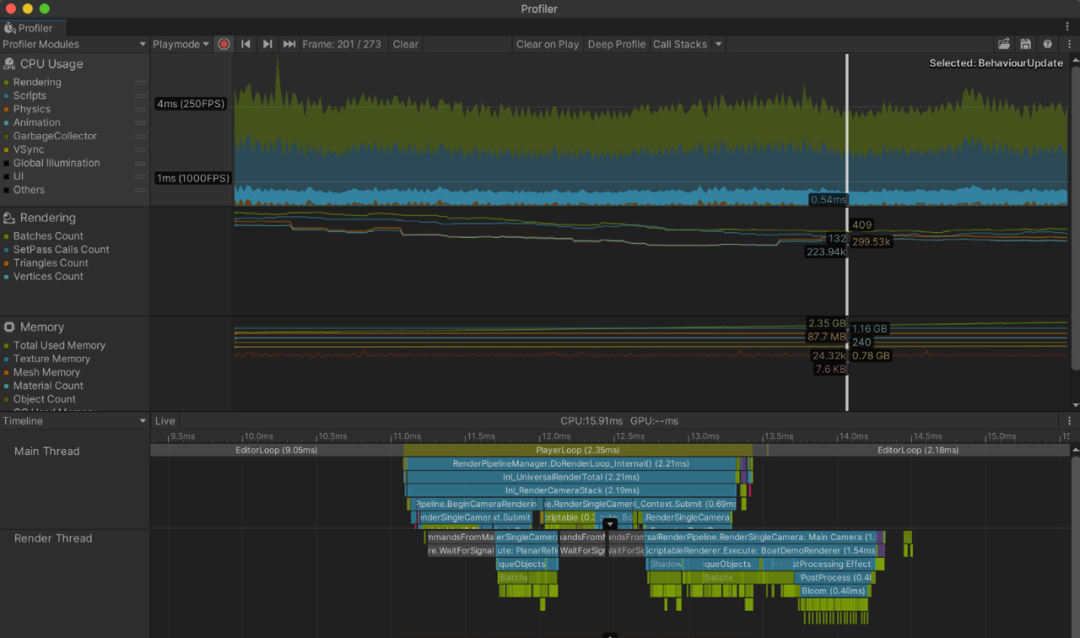
Task: Select the EditorLoop (2.18ms) sample
Action: [x=918, y=450]
